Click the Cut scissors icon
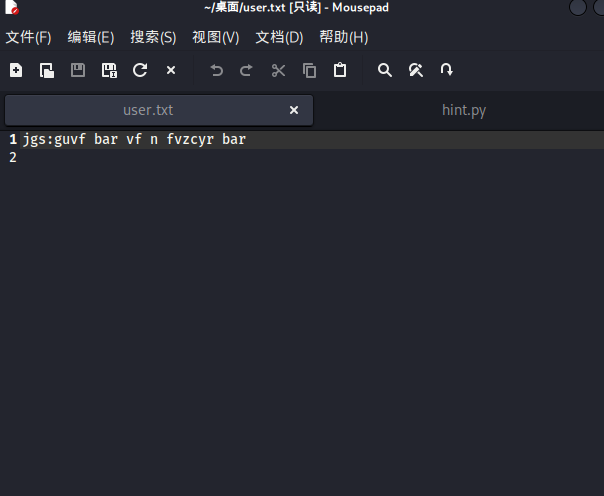 coord(278,70)
